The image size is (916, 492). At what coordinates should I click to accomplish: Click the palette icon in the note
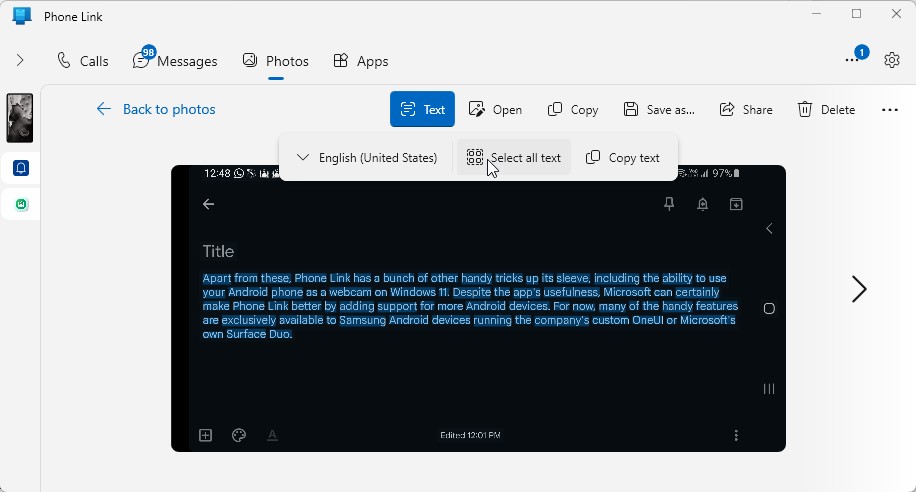pyautogui.click(x=239, y=435)
